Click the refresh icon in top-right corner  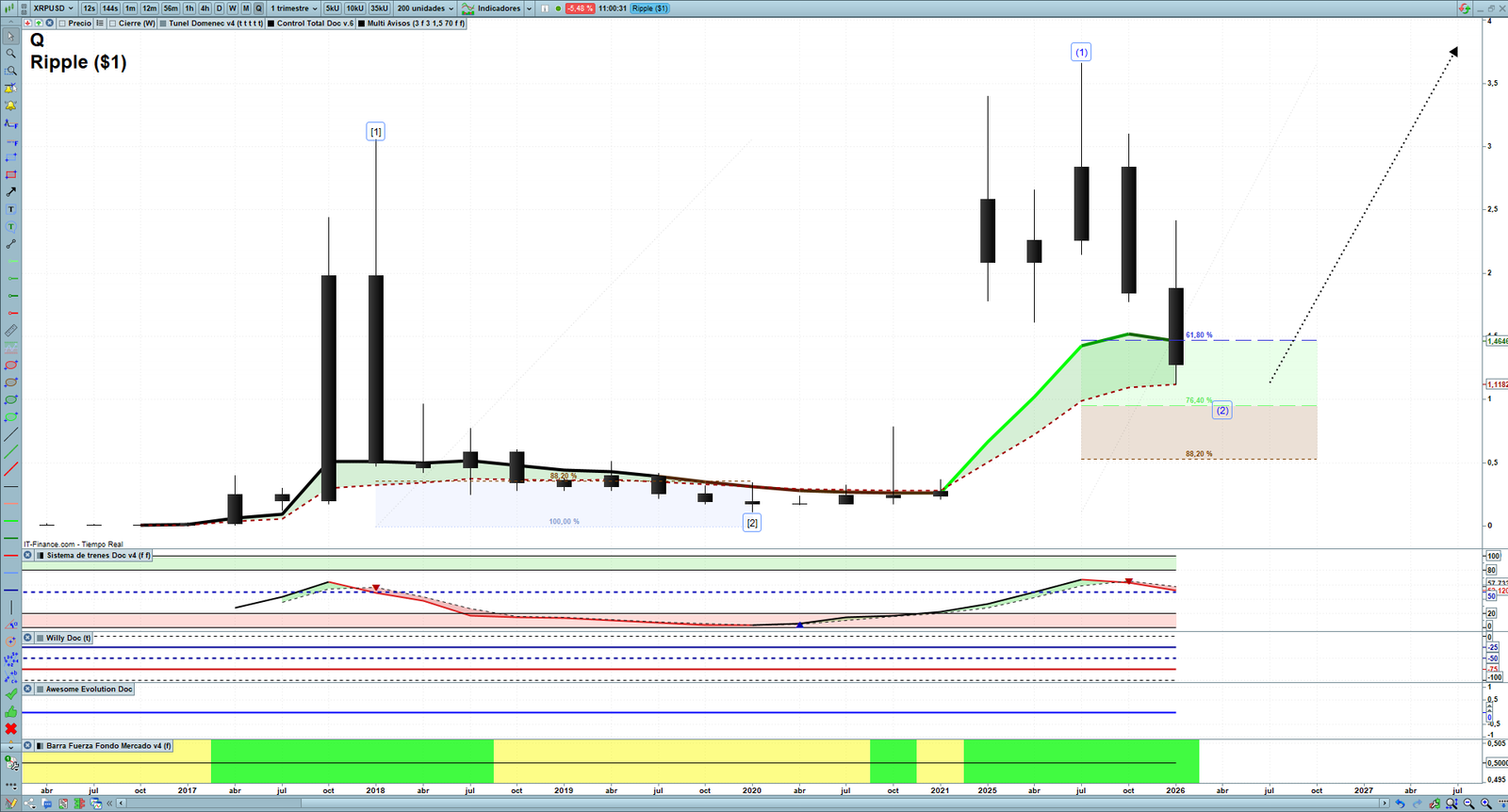click(1464, 8)
